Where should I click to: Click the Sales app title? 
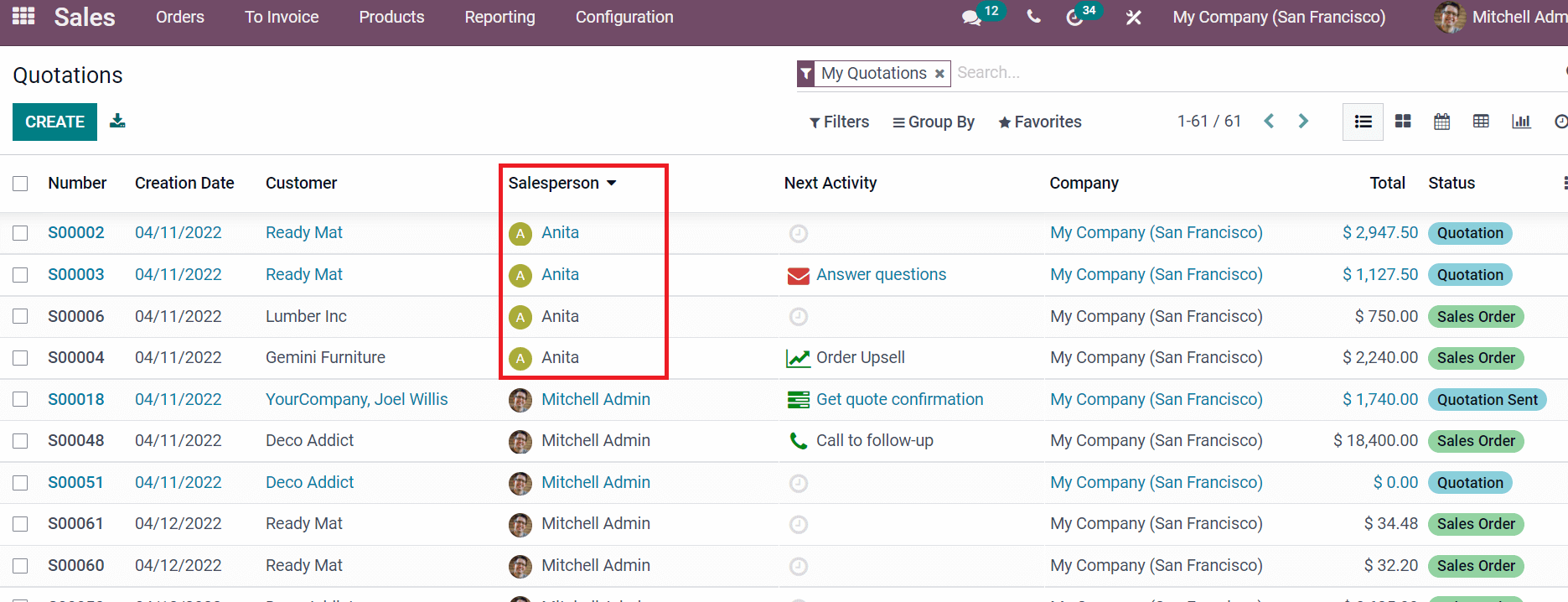85,17
